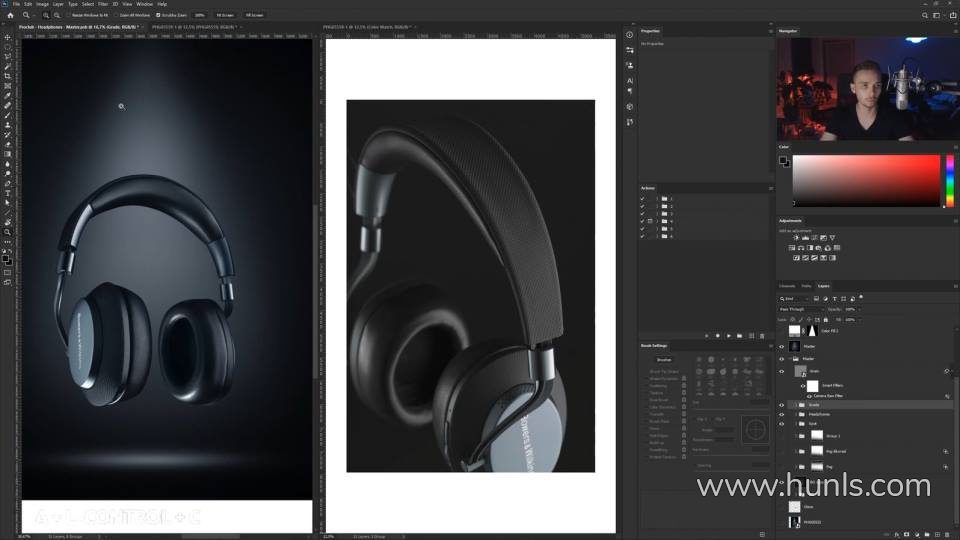Filter layers by type layers
Image resolution: width=960 pixels, height=540 pixels.
click(x=834, y=299)
